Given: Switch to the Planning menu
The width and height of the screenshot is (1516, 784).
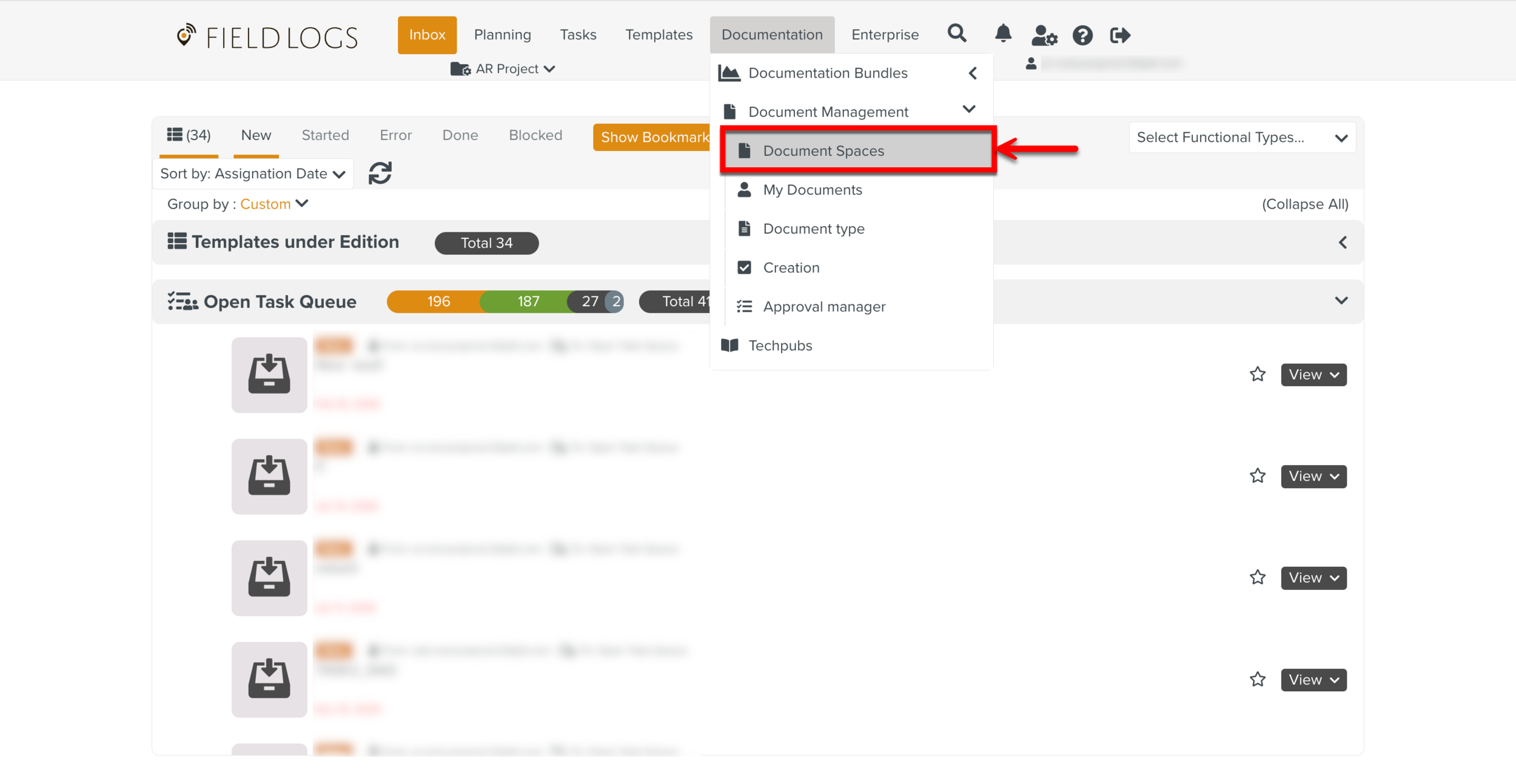Looking at the screenshot, I should click(502, 35).
